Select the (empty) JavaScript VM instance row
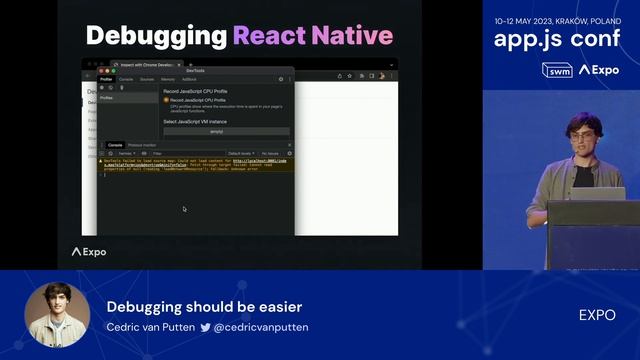 [227, 132]
